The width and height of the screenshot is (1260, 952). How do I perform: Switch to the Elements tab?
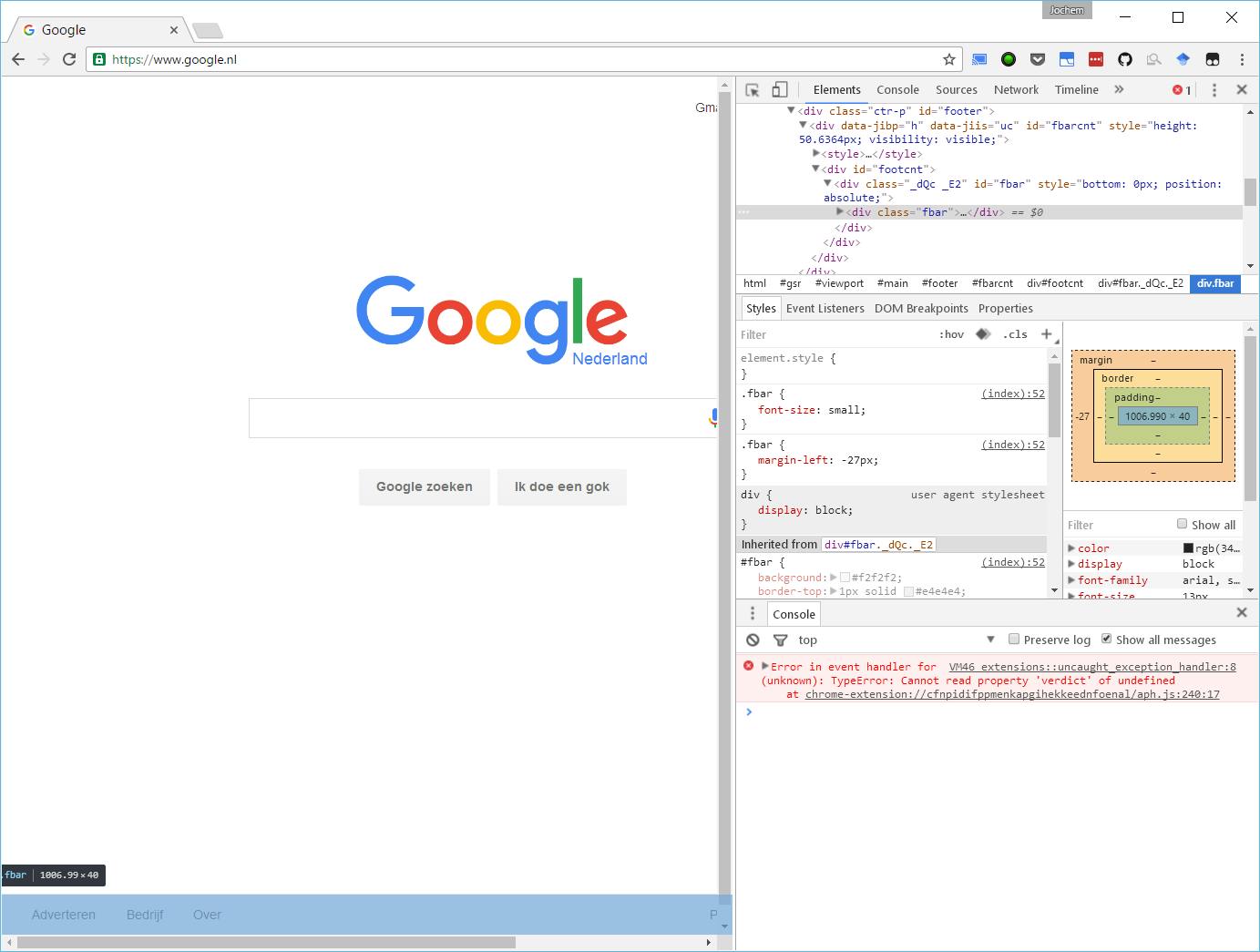click(x=837, y=89)
